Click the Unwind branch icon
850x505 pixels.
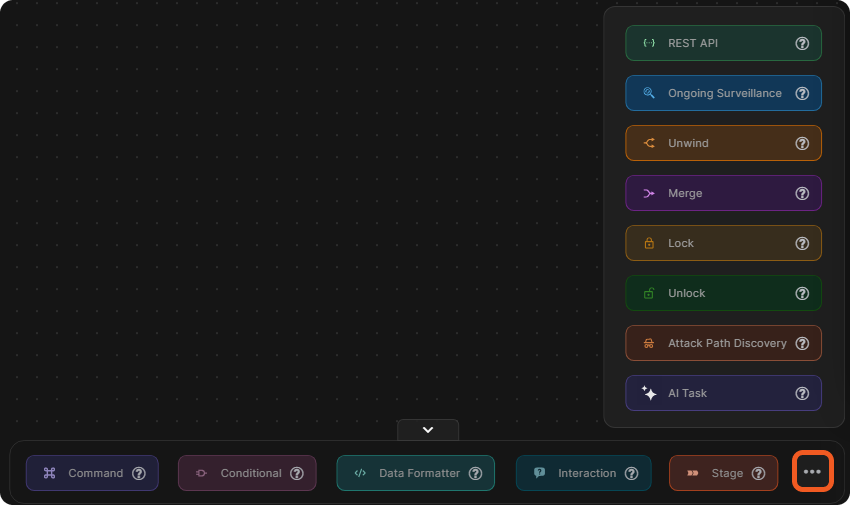(x=649, y=143)
